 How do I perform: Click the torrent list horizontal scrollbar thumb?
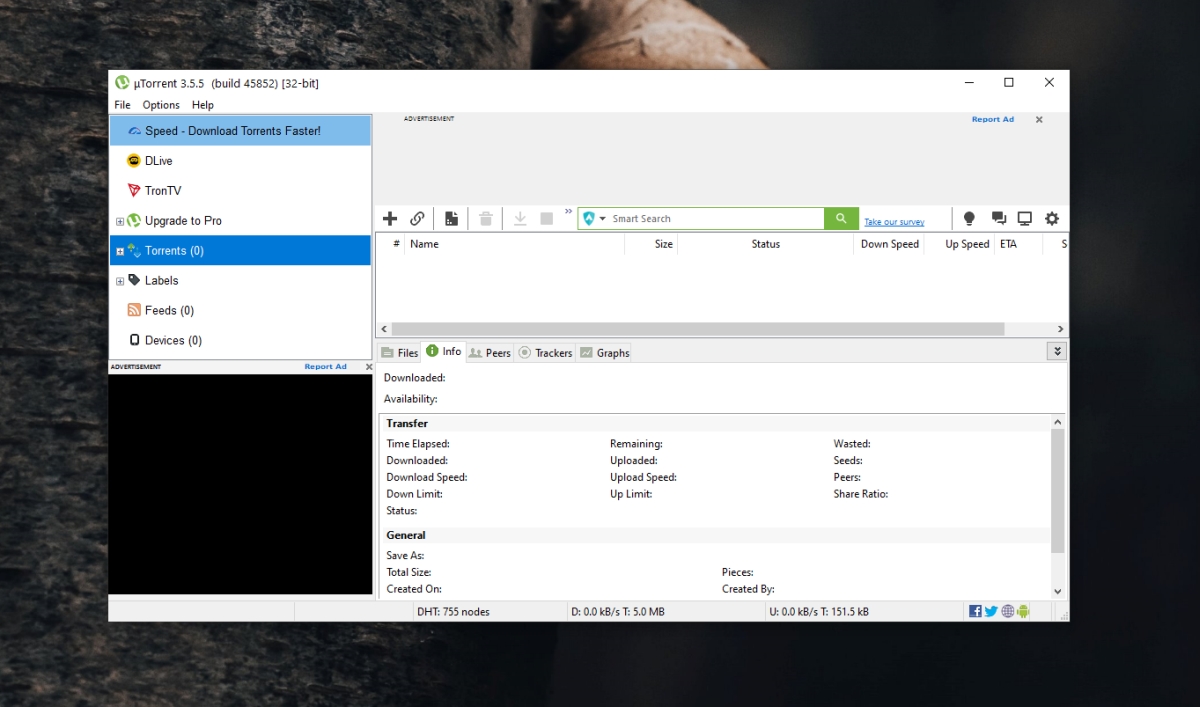(x=698, y=329)
